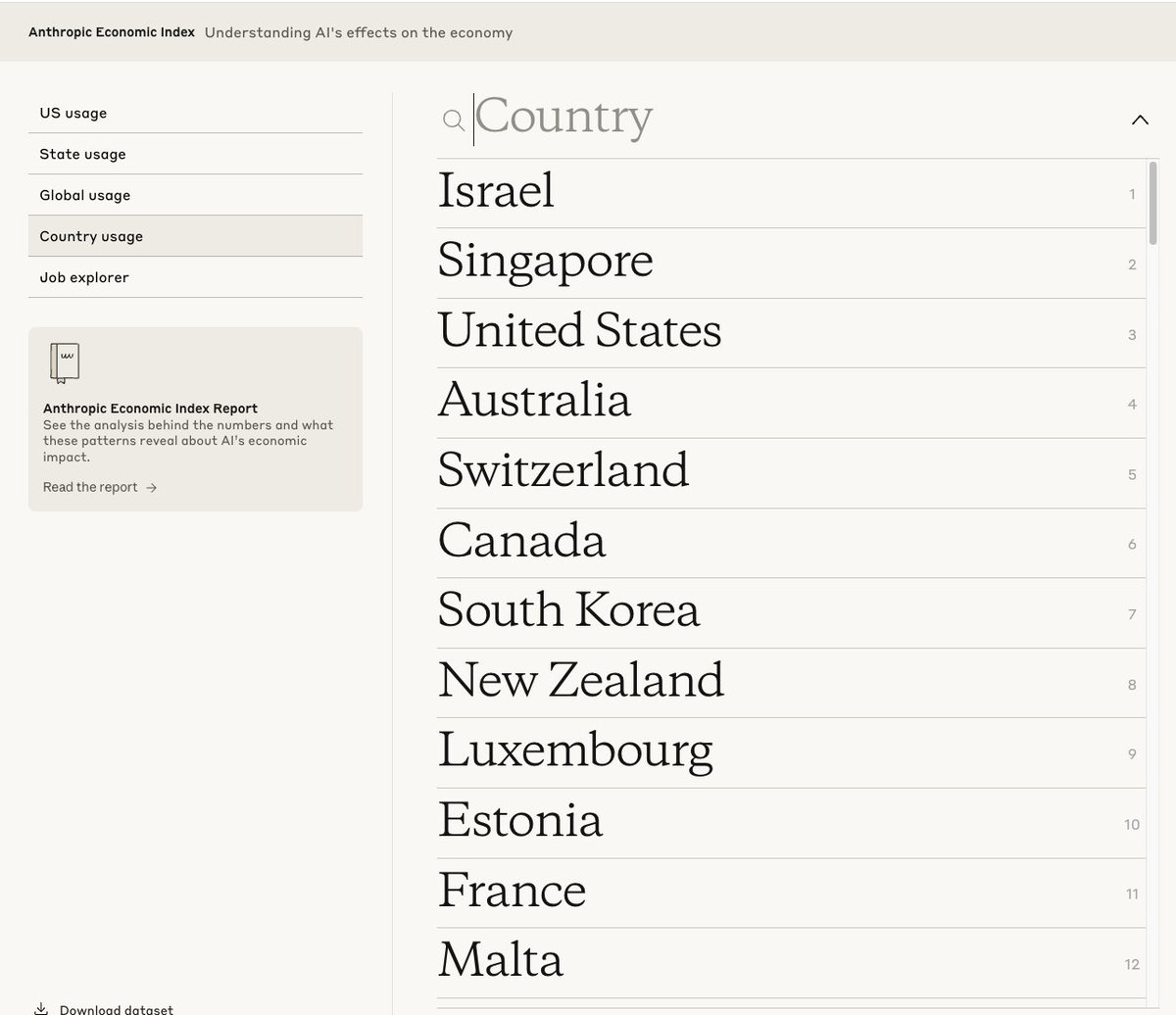This screenshot has height=1015, width=1176.
Task: Click the download dataset icon
Action: (41, 1008)
